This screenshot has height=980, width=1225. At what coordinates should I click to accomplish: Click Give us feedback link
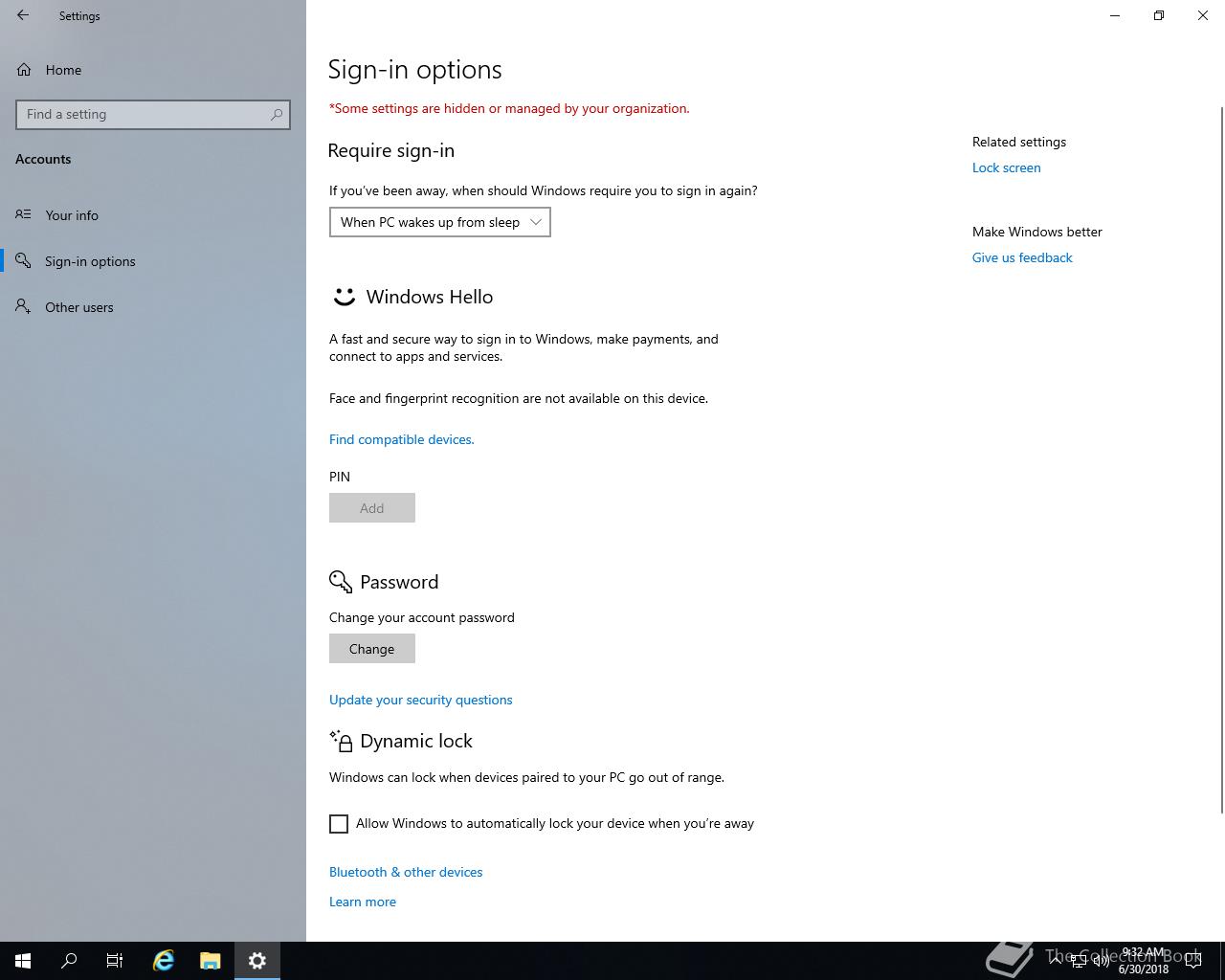tap(1022, 257)
